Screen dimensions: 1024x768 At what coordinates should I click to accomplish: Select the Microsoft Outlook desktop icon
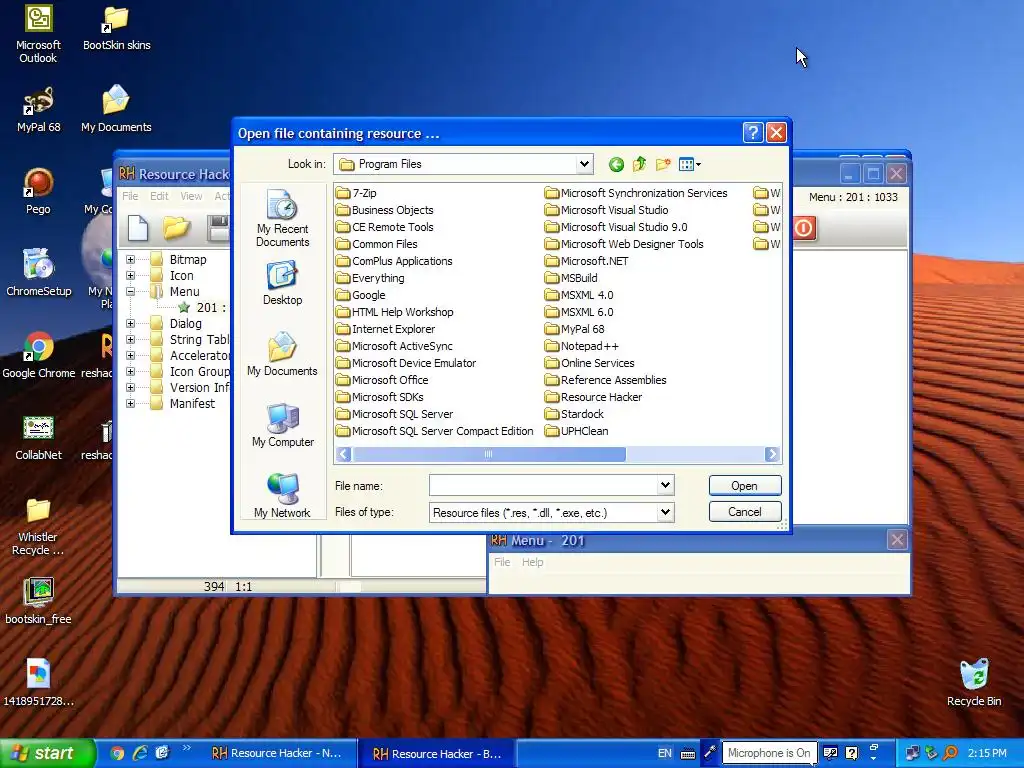[38, 34]
